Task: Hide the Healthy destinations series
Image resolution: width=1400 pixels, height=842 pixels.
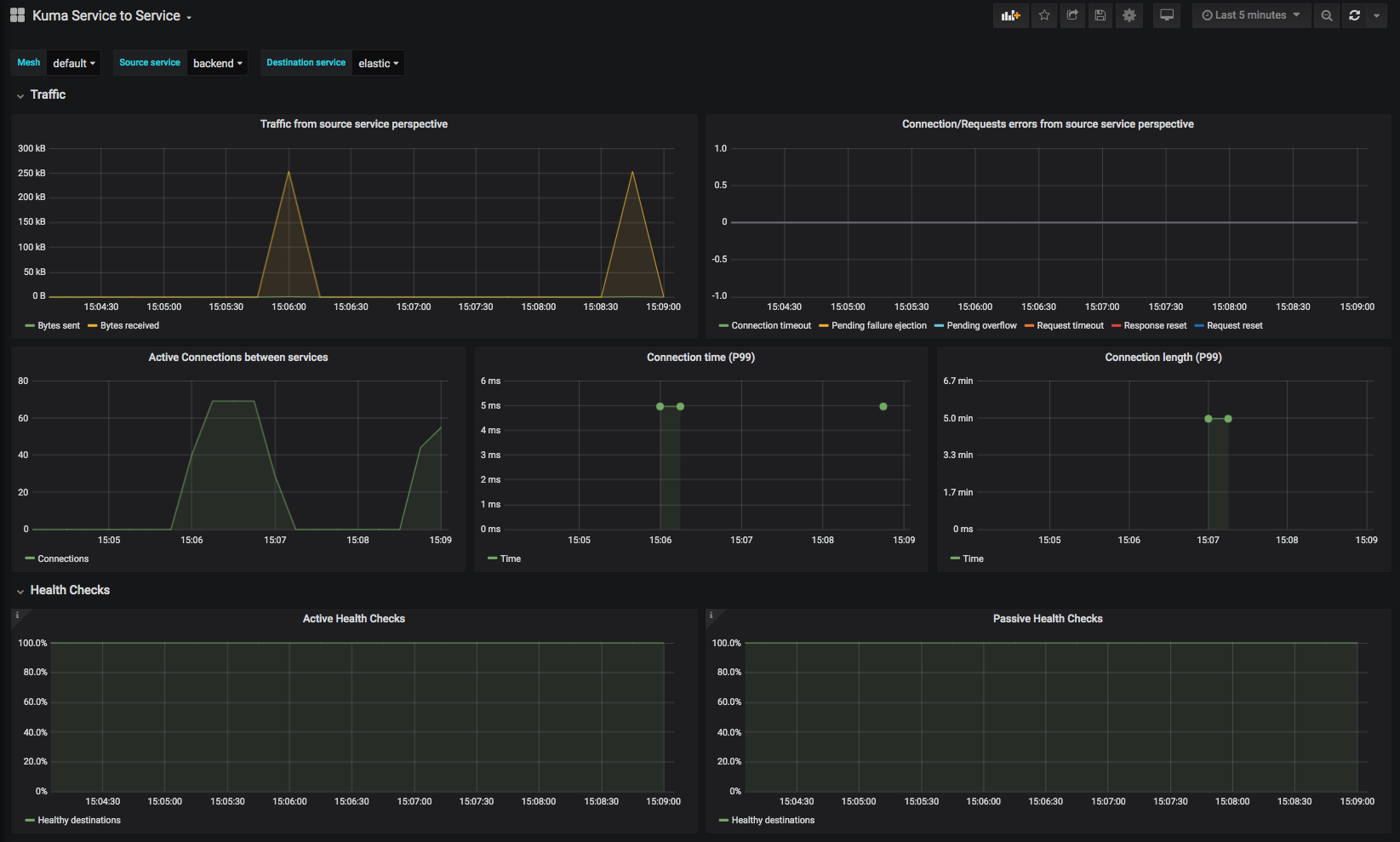Action: pyautogui.click(x=78, y=820)
